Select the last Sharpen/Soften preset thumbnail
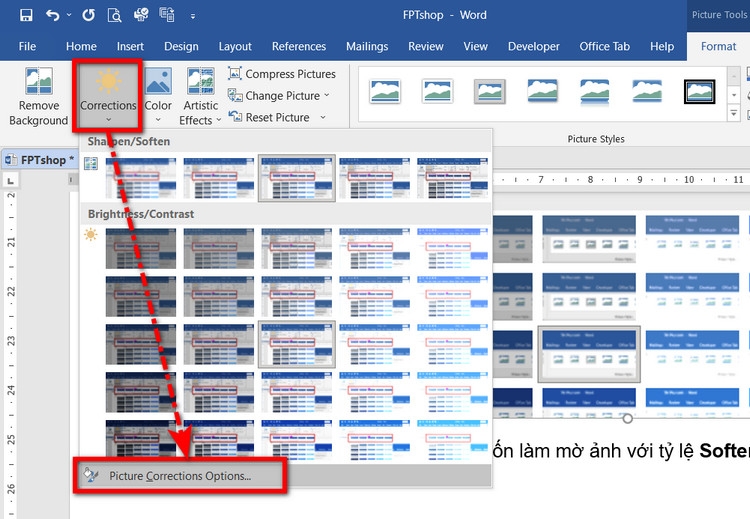This screenshot has width=750, height=519. [452, 178]
